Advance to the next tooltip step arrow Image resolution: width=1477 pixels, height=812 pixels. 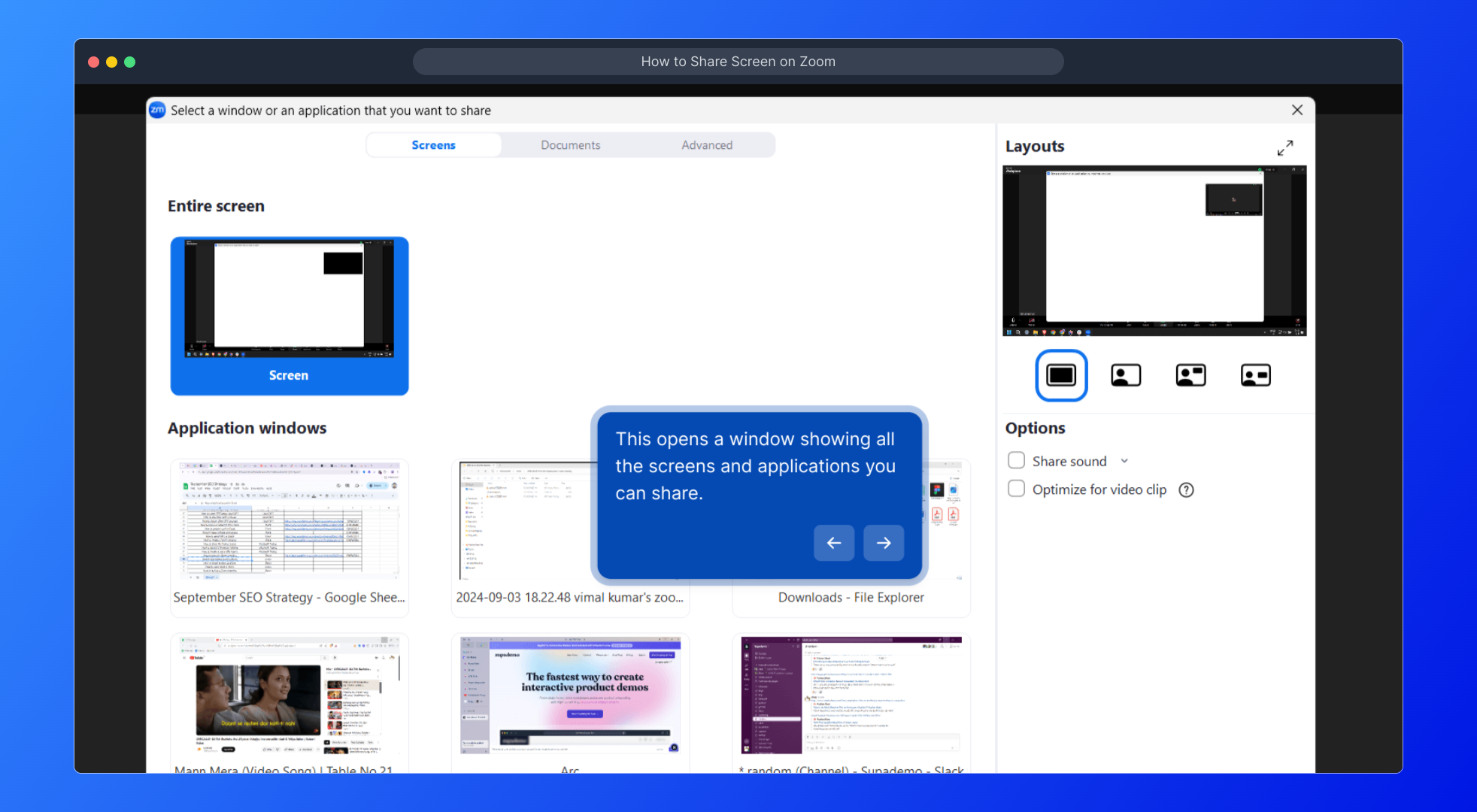click(884, 543)
